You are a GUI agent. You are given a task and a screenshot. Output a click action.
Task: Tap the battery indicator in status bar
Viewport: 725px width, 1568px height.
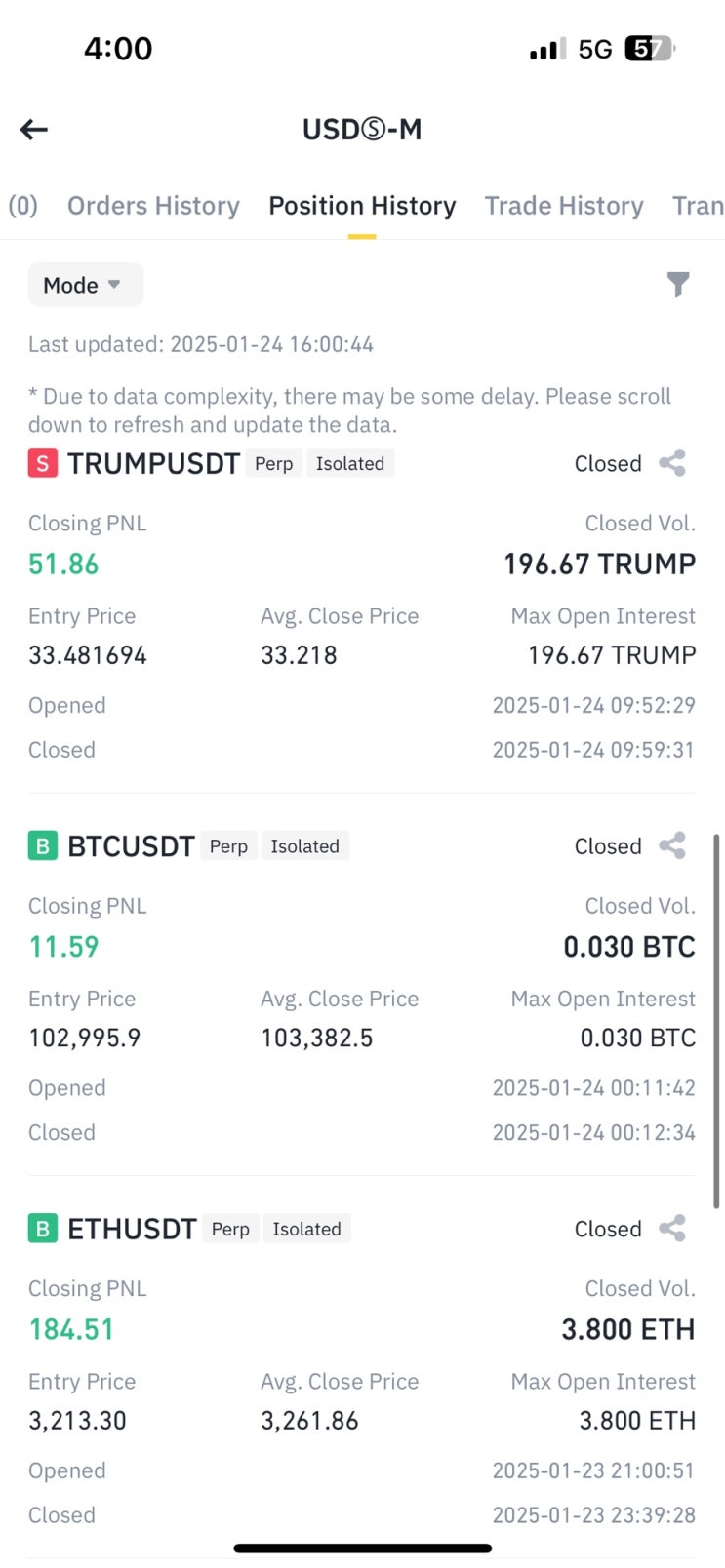pyautogui.click(x=649, y=48)
